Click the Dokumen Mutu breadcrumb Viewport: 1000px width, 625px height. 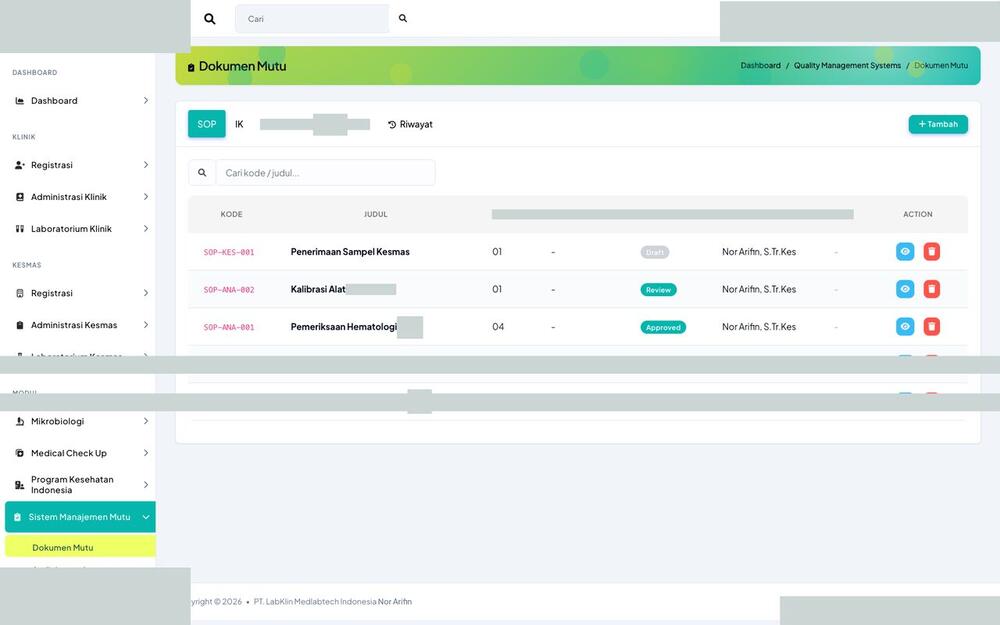point(941,66)
